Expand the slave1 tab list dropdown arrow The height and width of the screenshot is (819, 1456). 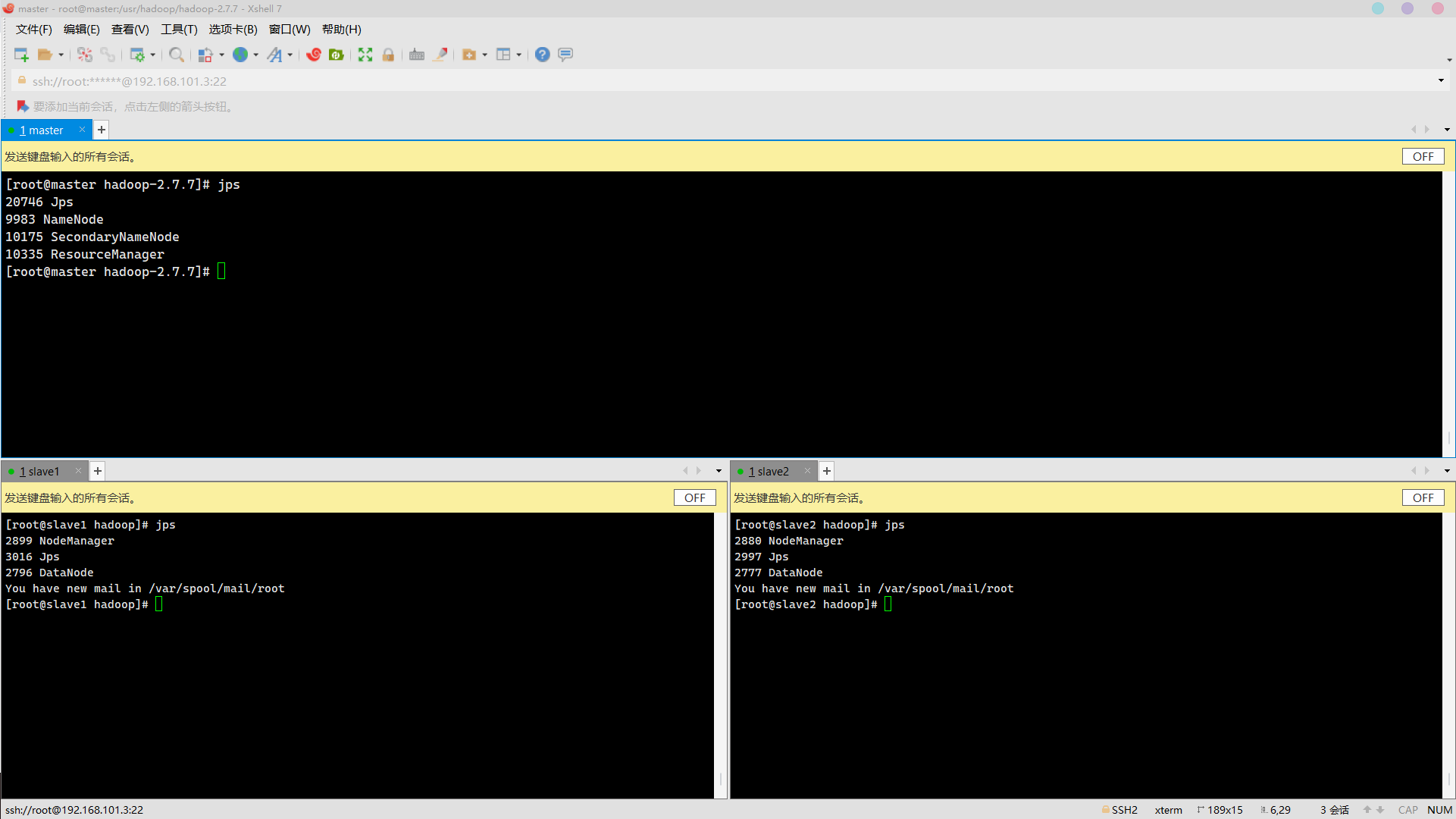(x=719, y=471)
